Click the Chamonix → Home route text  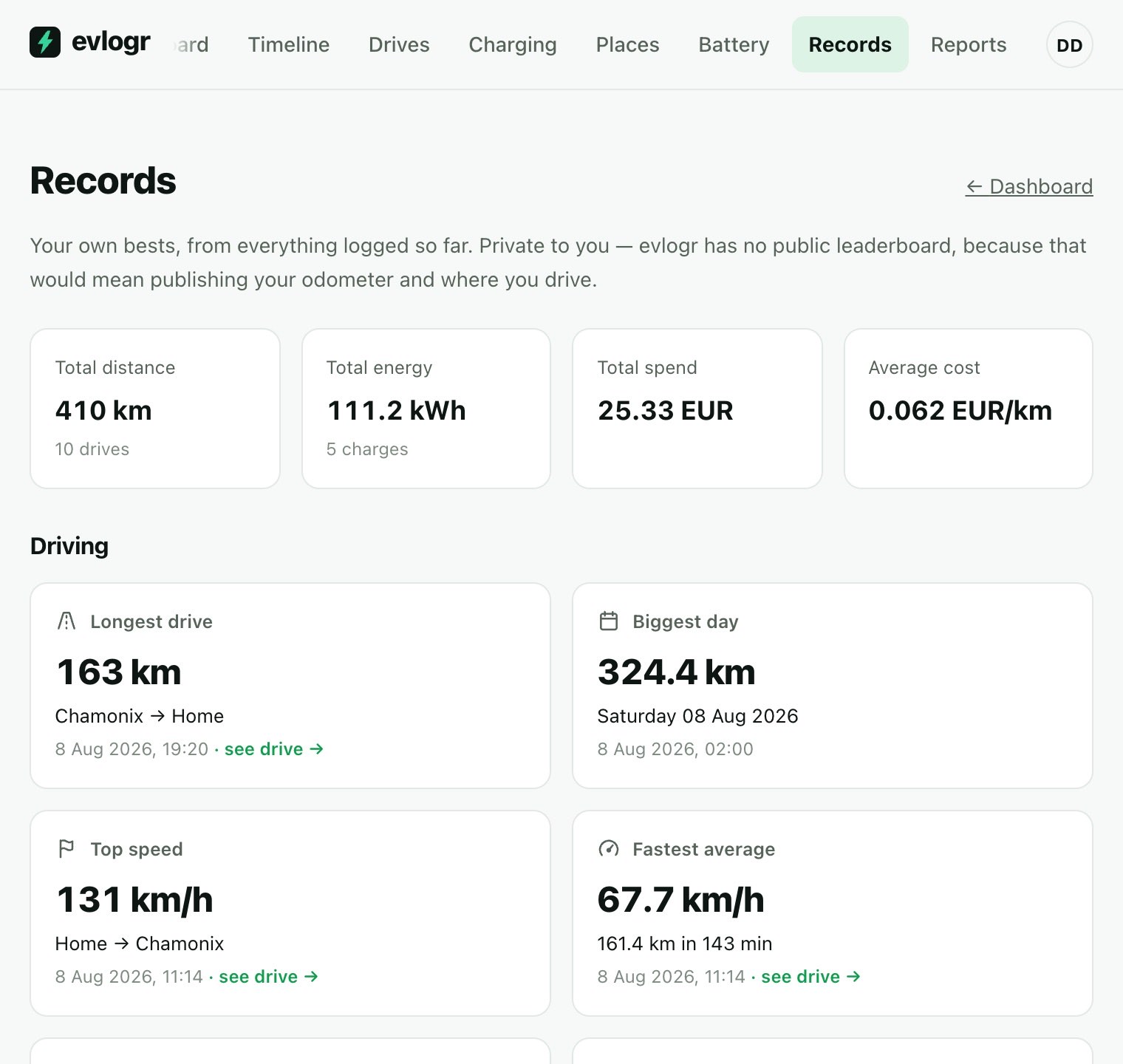tap(140, 715)
